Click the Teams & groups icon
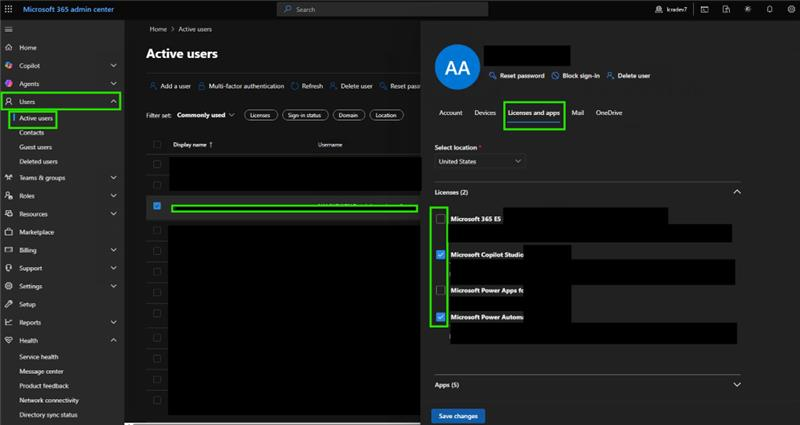Image resolution: width=800 pixels, height=425 pixels. (9, 178)
